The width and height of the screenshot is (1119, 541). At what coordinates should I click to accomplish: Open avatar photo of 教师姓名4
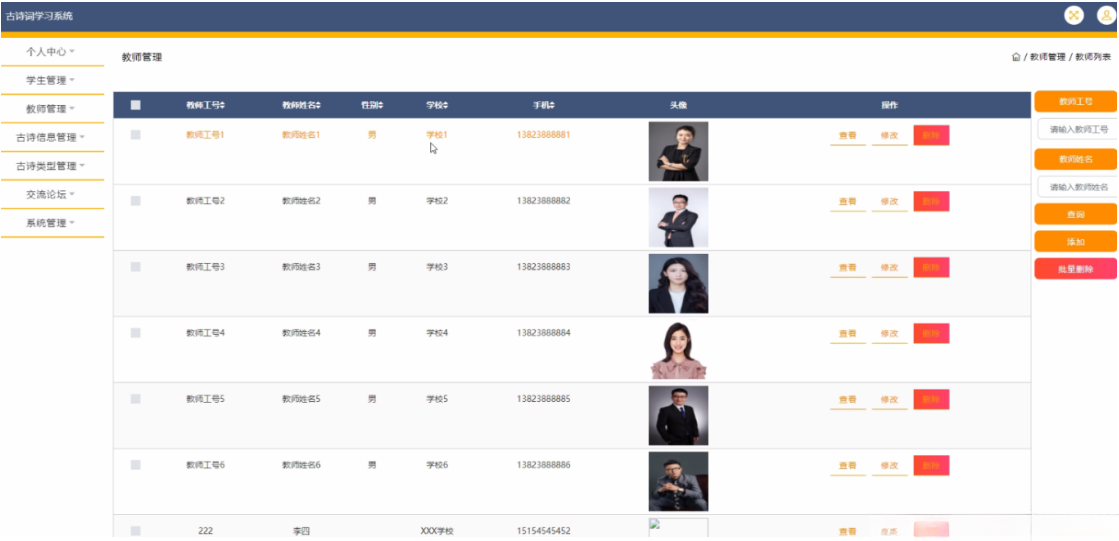pyautogui.click(x=678, y=350)
